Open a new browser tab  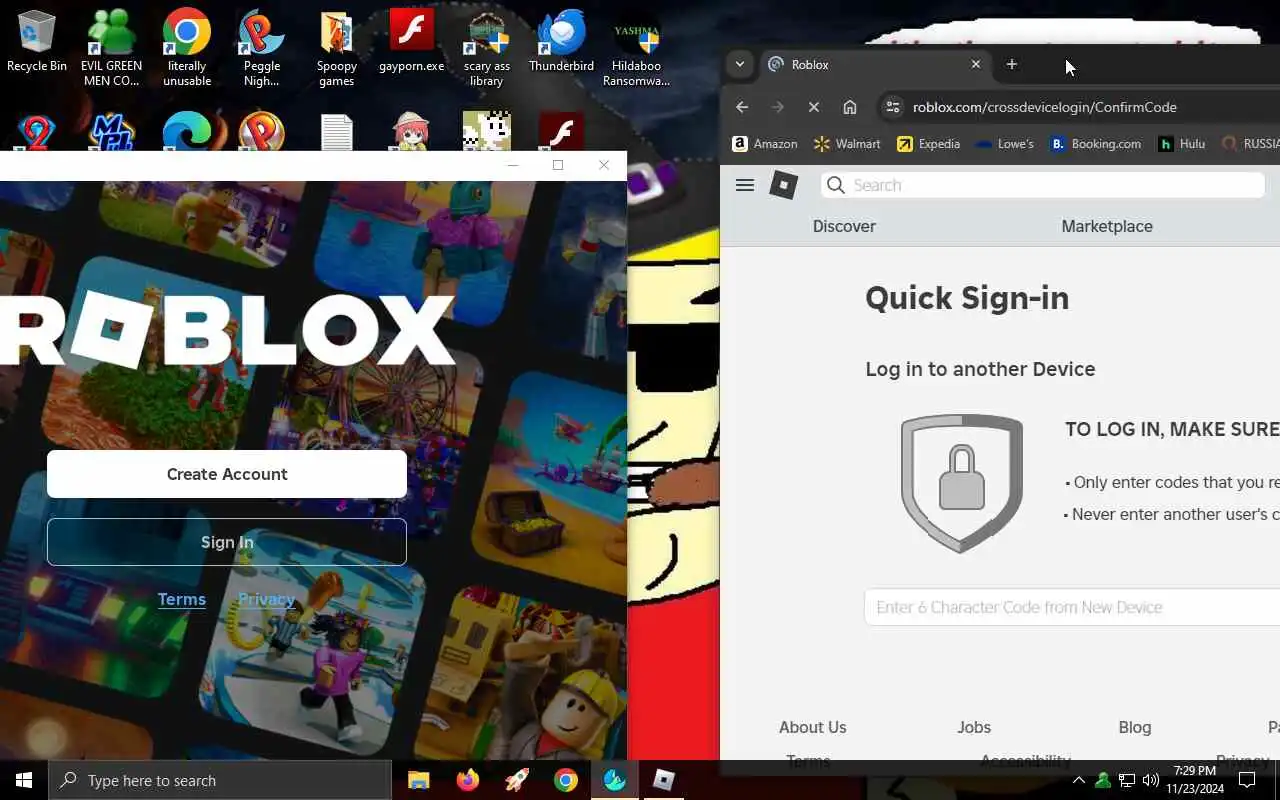tap(1011, 64)
